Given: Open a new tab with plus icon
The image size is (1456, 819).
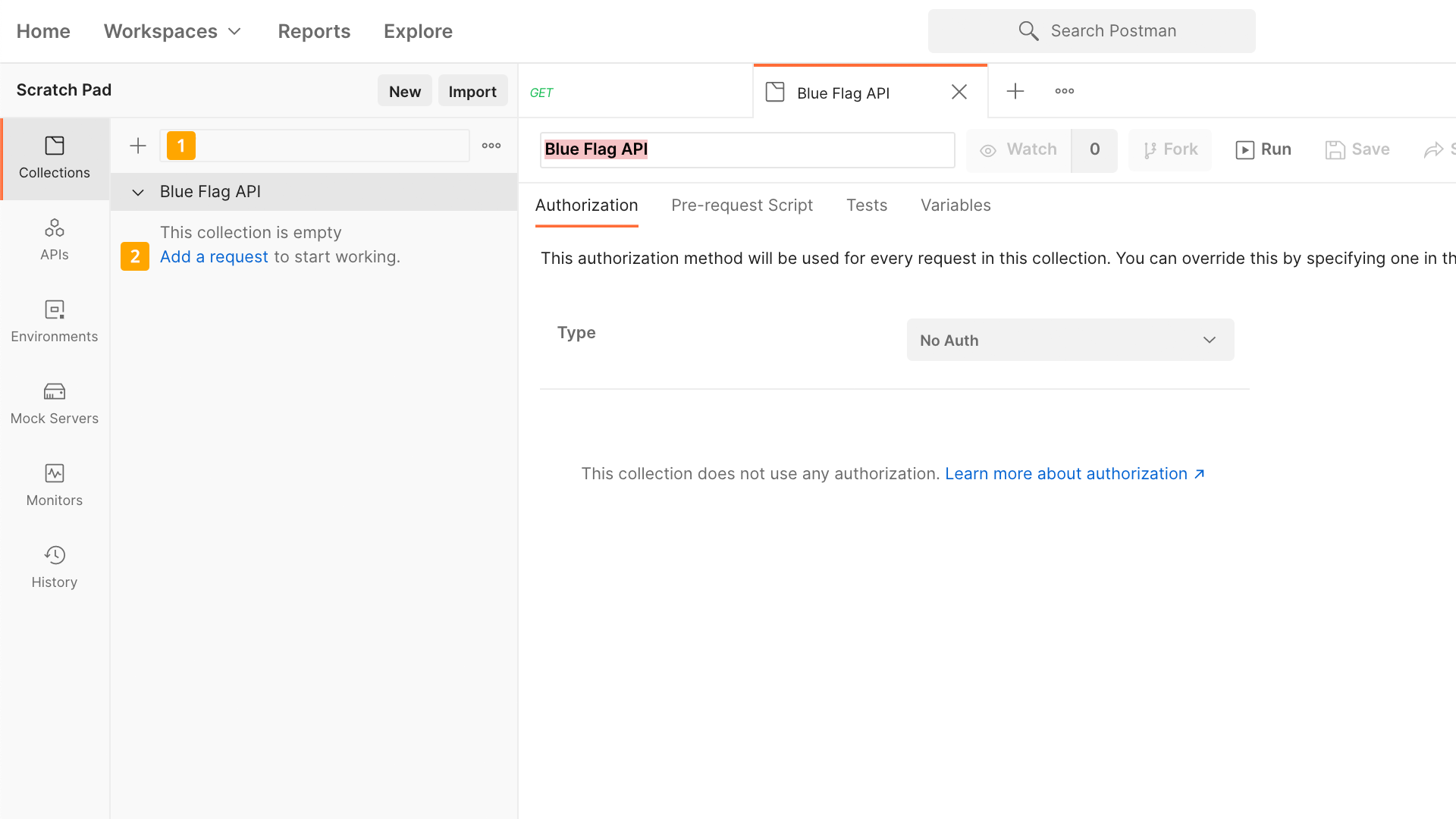Looking at the screenshot, I should coord(1015,92).
